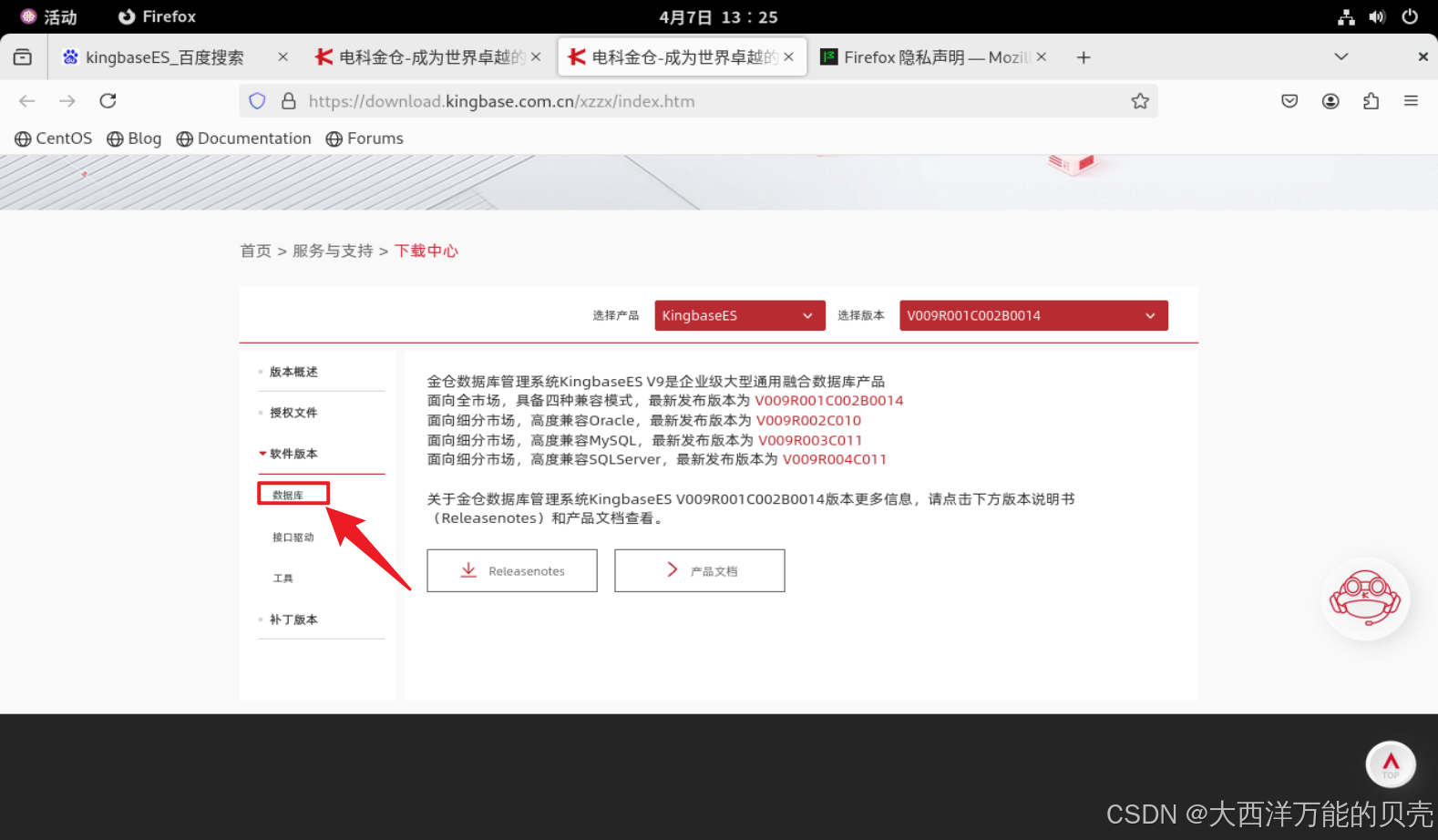Click the network status icon in top bar
The image size is (1438, 840).
pos(1346,16)
